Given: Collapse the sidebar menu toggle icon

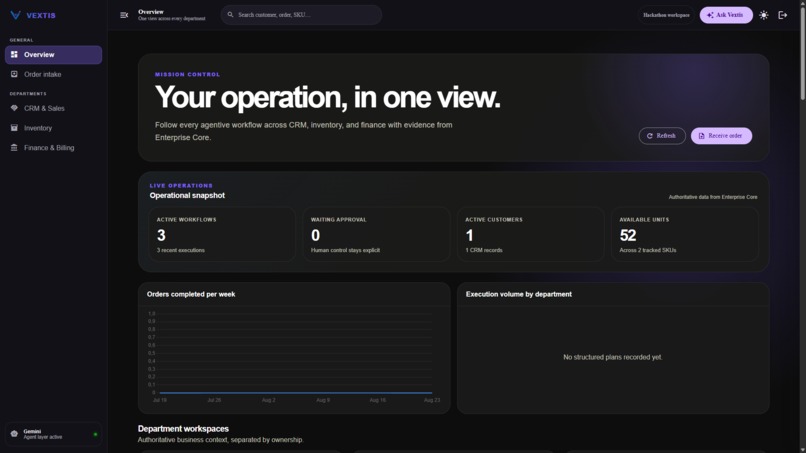Looking at the screenshot, I should (x=124, y=15).
